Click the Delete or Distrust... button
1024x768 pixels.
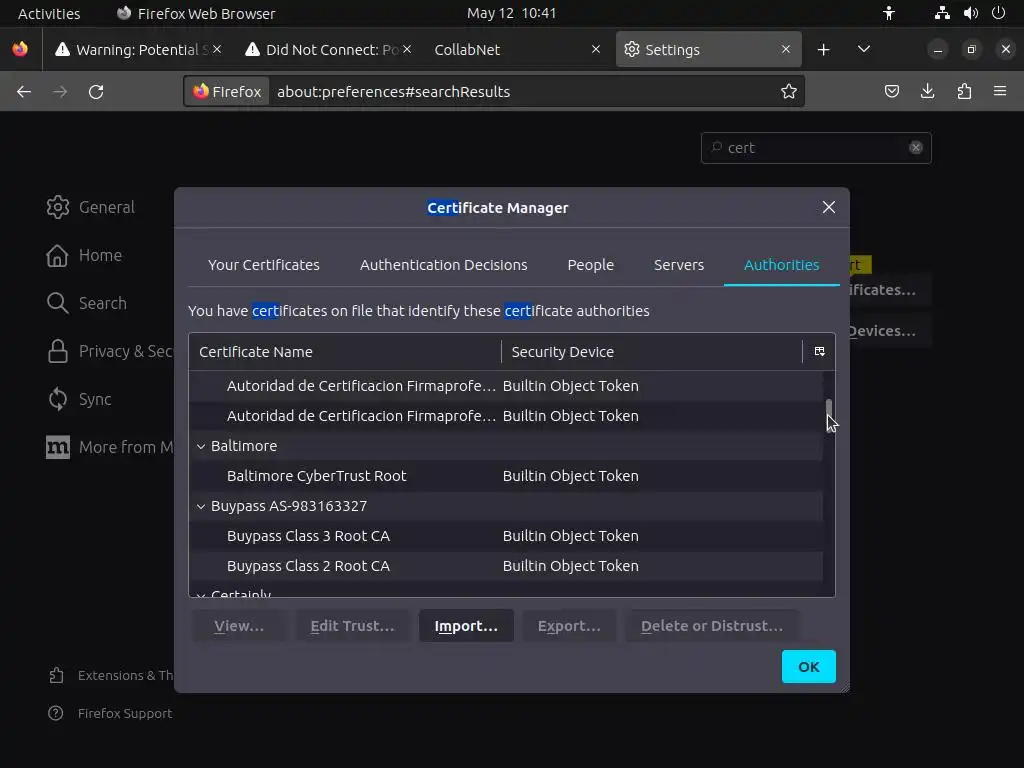[712, 626]
